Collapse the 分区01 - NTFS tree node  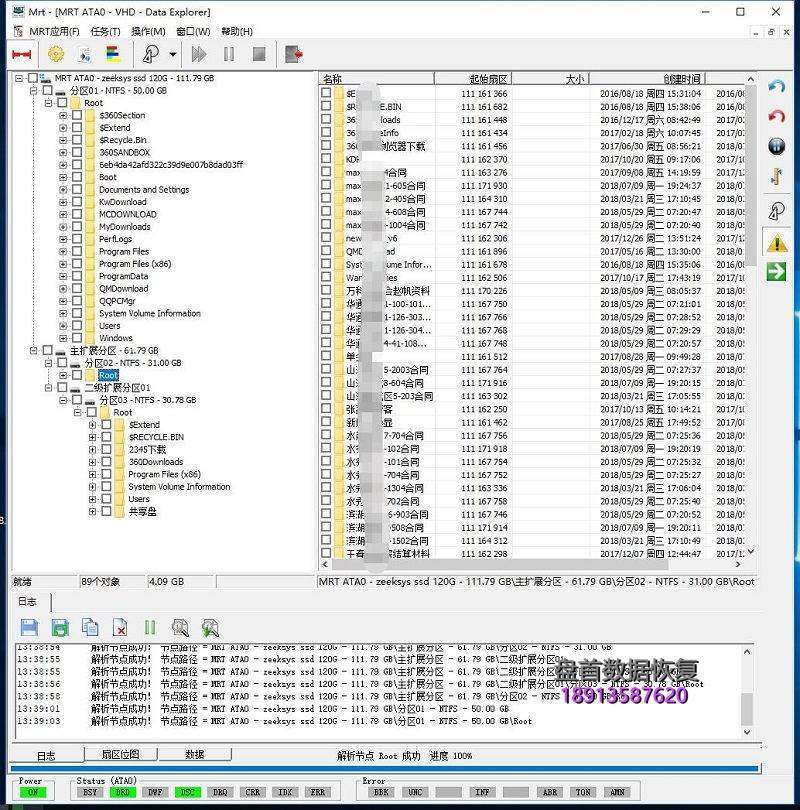(34, 92)
